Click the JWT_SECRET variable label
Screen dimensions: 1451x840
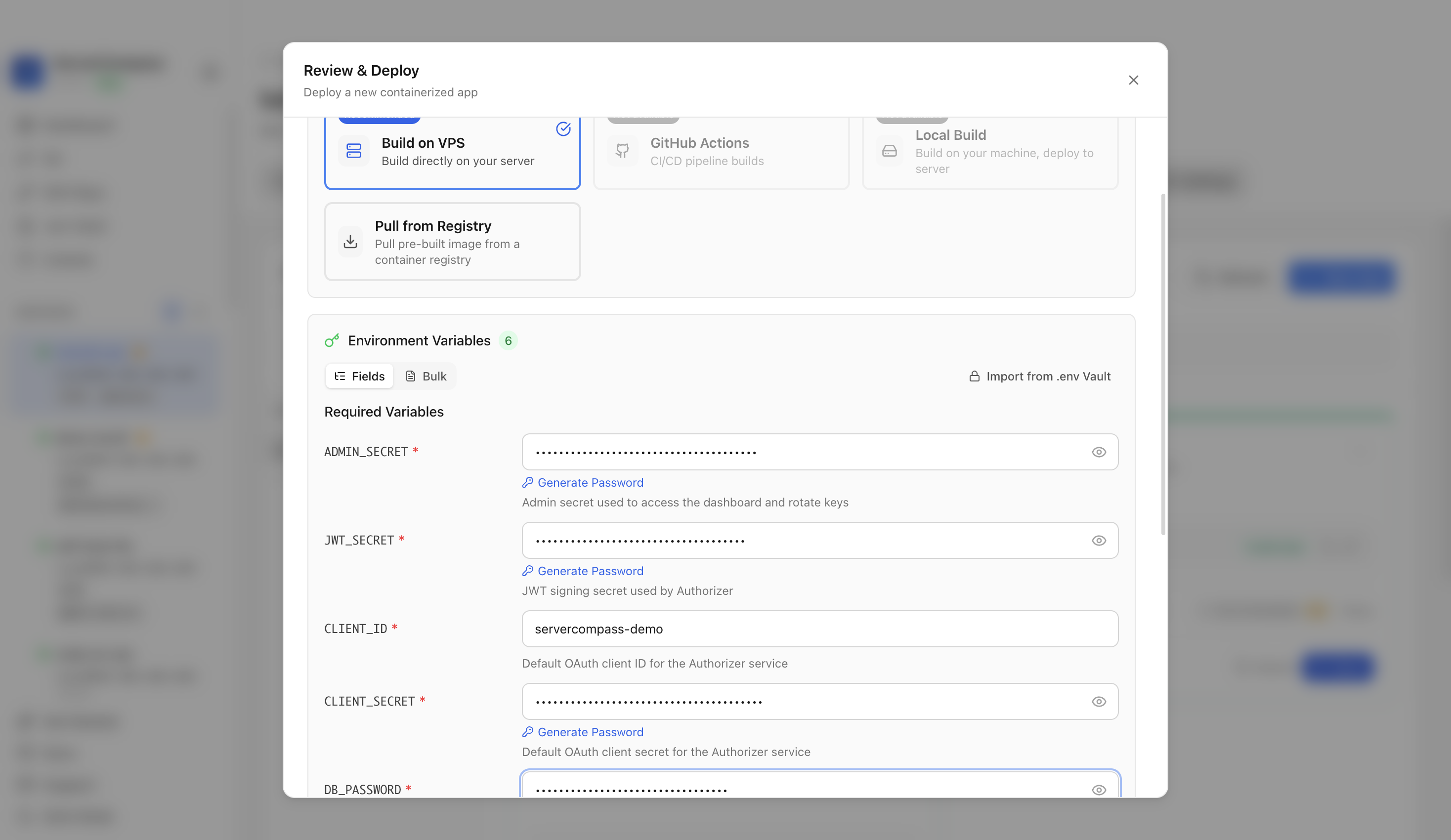pyautogui.click(x=359, y=540)
